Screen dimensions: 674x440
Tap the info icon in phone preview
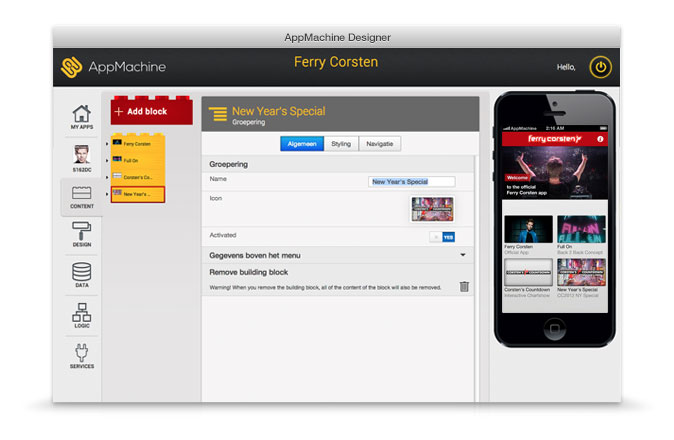point(600,139)
